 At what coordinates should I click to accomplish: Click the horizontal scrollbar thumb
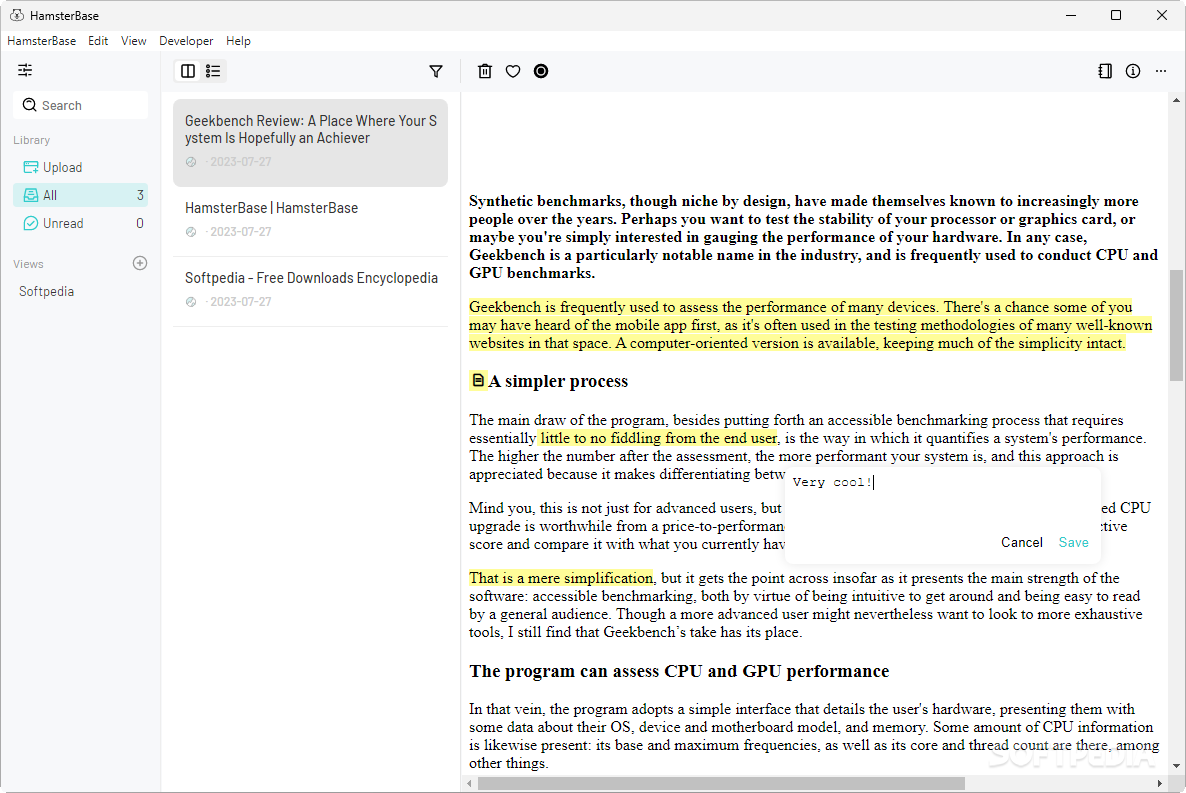(721, 783)
